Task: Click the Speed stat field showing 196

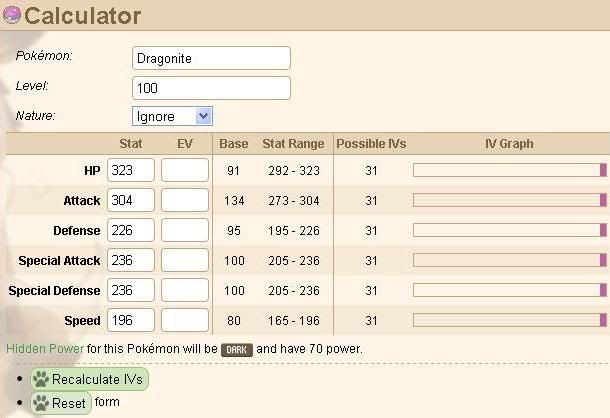Action: (x=131, y=320)
